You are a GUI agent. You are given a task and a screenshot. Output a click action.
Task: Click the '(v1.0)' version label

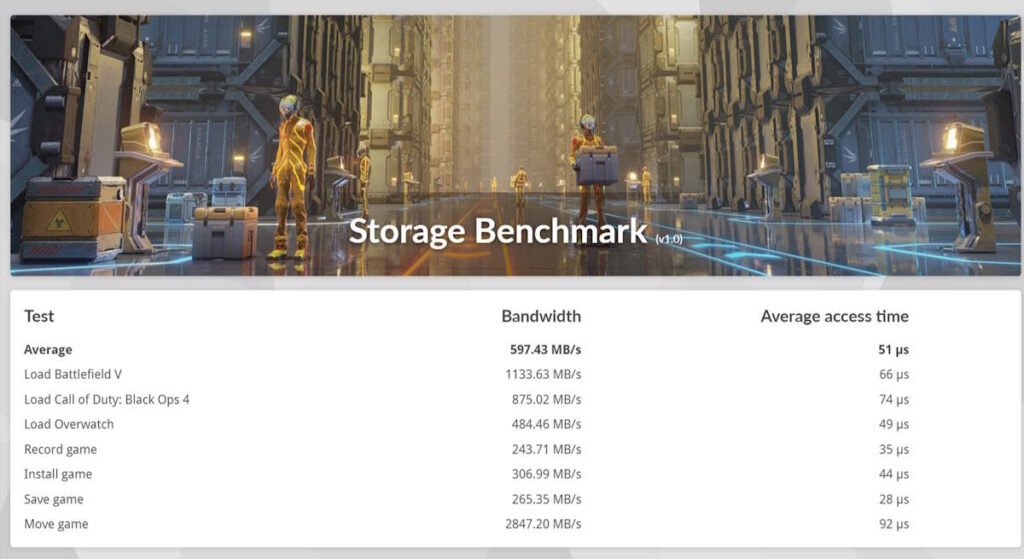coord(669,239)
